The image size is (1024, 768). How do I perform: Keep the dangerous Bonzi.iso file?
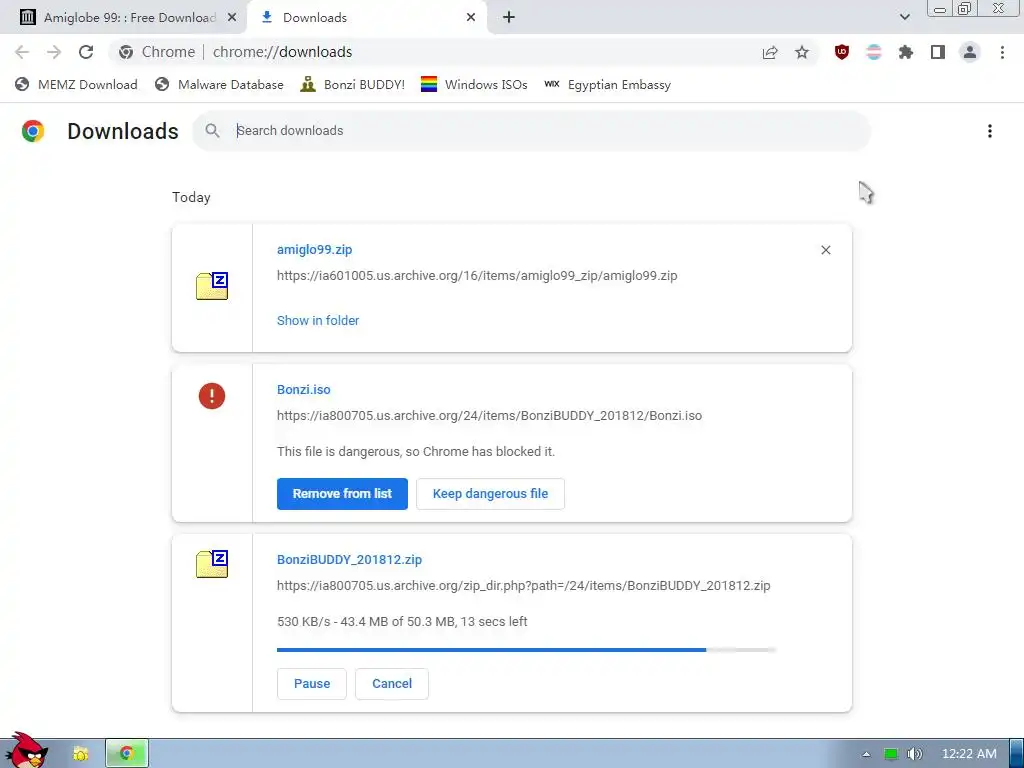(x=490, y=494)
